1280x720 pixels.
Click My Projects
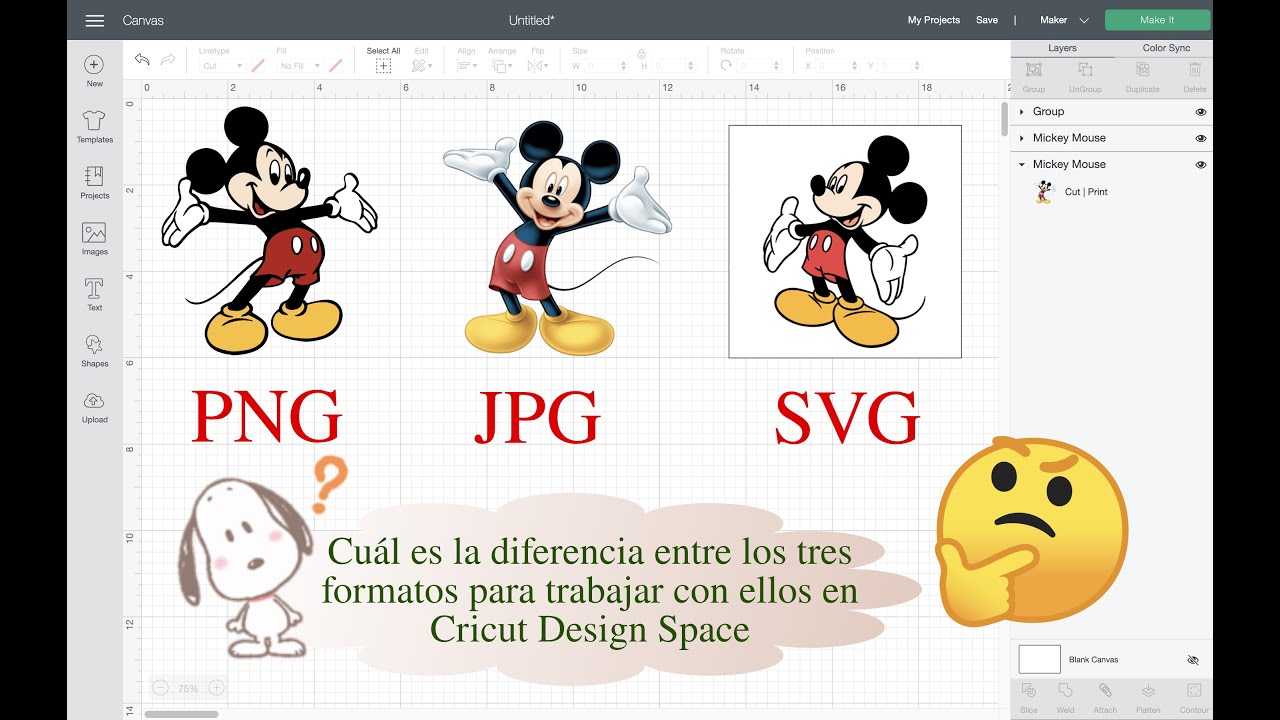[934, 20]
